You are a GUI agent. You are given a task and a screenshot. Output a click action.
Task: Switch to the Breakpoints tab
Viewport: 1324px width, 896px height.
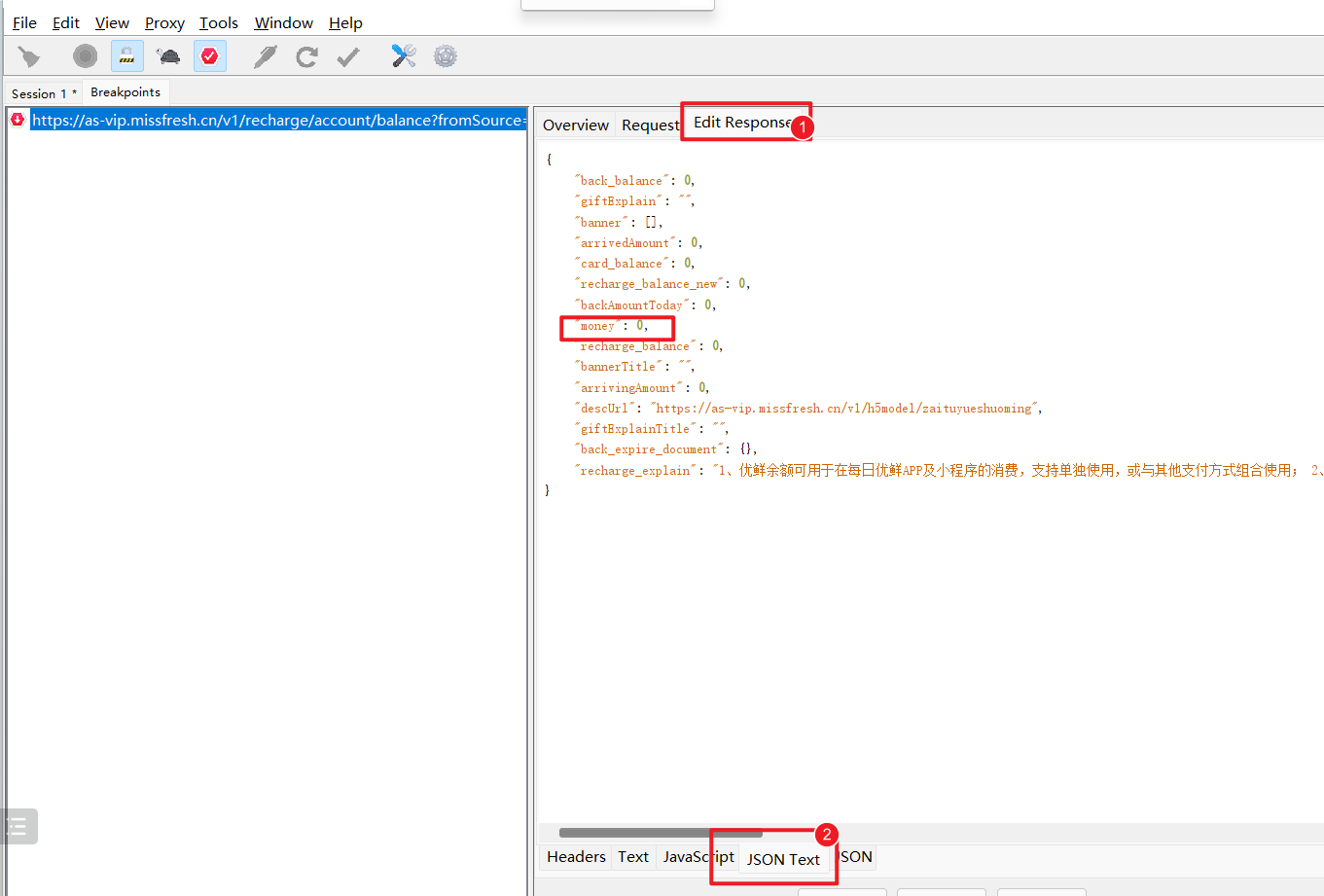[125, 92]
